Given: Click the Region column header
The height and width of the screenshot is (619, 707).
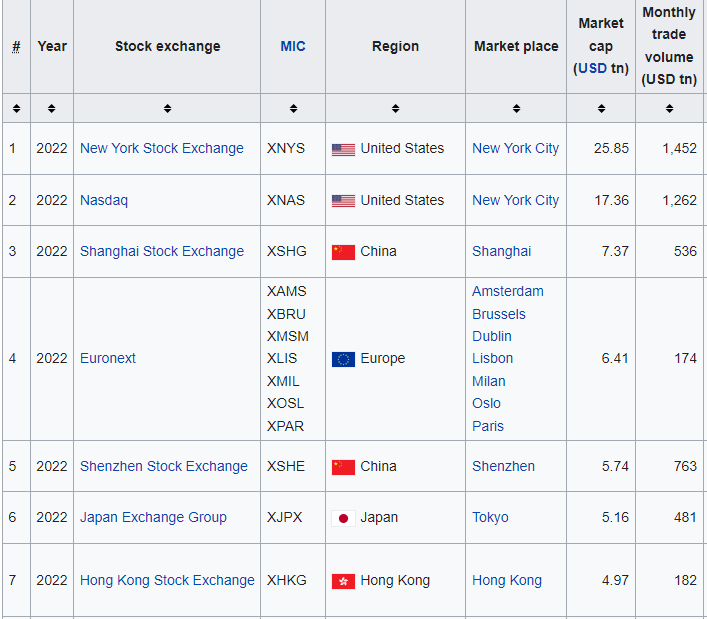Looking at the screenshot, I should pyautogui.click(x=395, y=46).
